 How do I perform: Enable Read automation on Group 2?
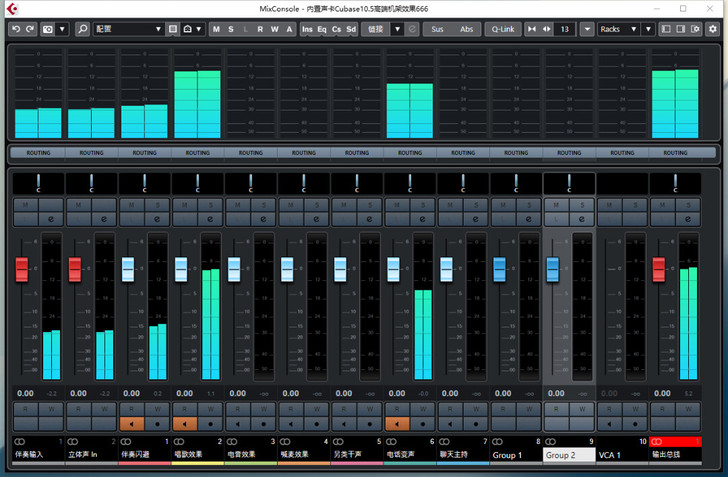tap(556, 408)
